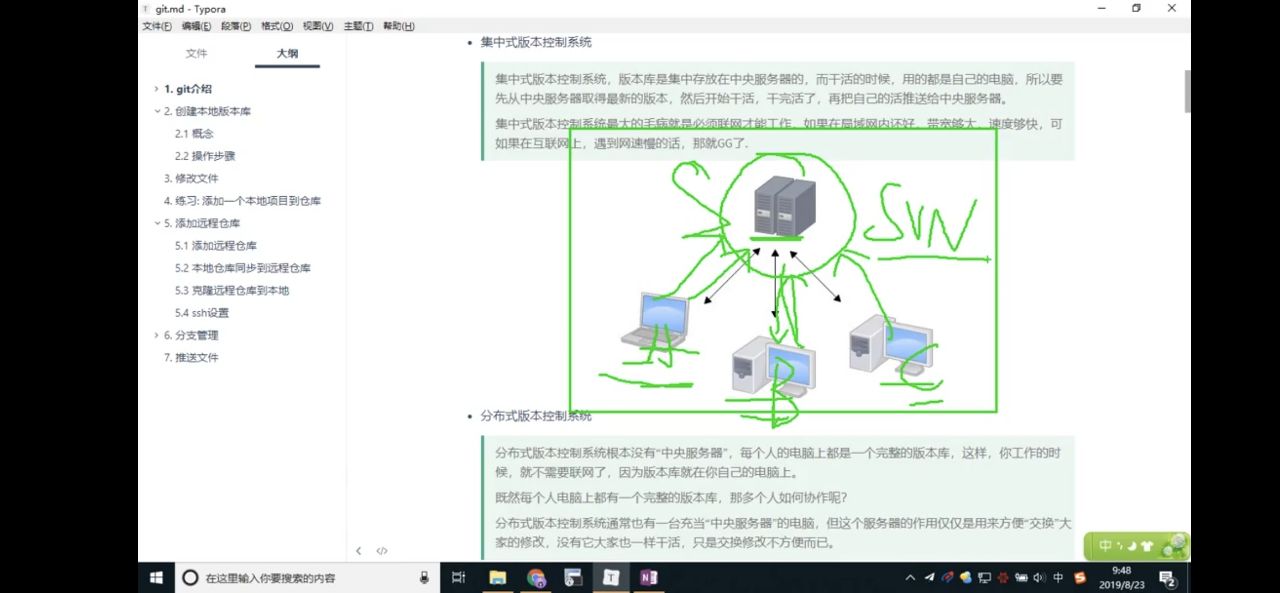Expand the 6. 分支管理 outline arrow
Viewport: 1280px width, 593px height.
coord(156,335)
